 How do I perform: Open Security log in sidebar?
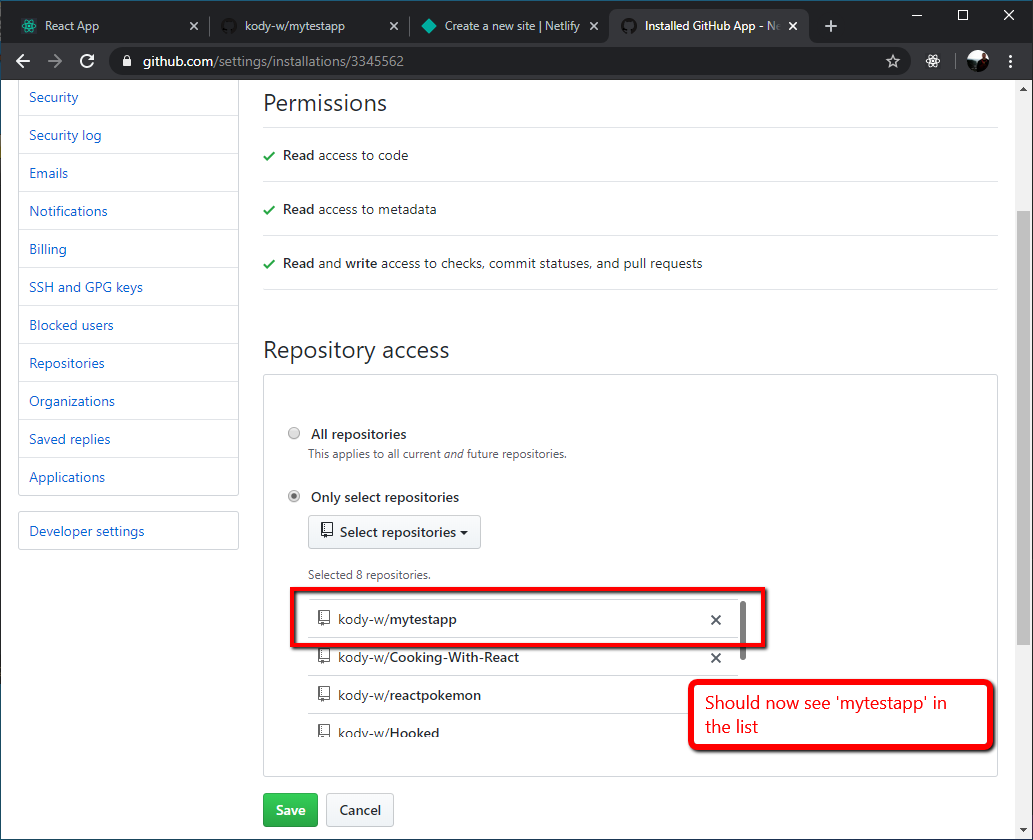[65, 135]
